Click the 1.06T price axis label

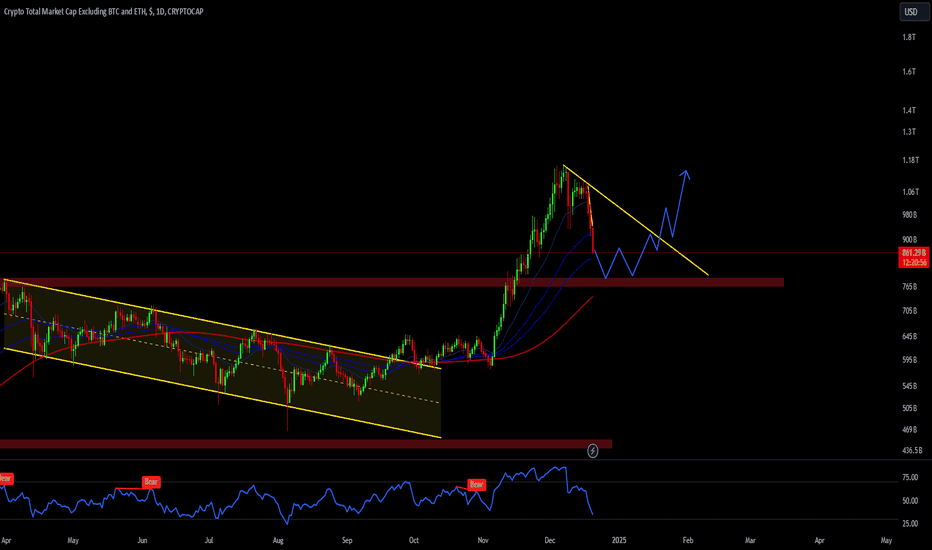tap(911, 191)
